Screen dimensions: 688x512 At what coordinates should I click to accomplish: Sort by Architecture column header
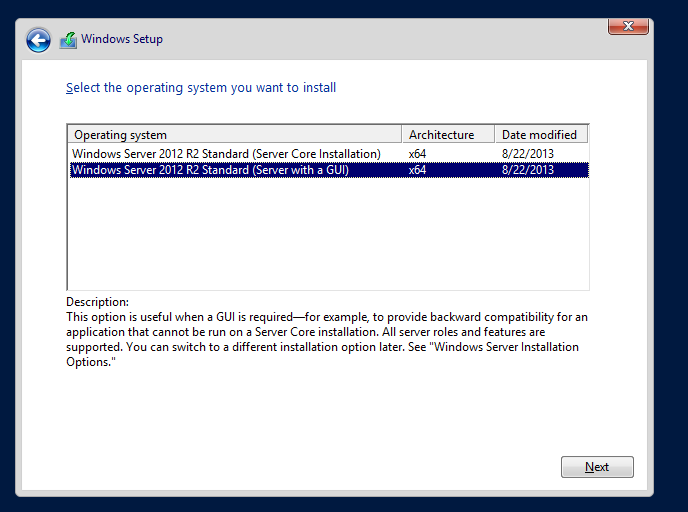448,135
